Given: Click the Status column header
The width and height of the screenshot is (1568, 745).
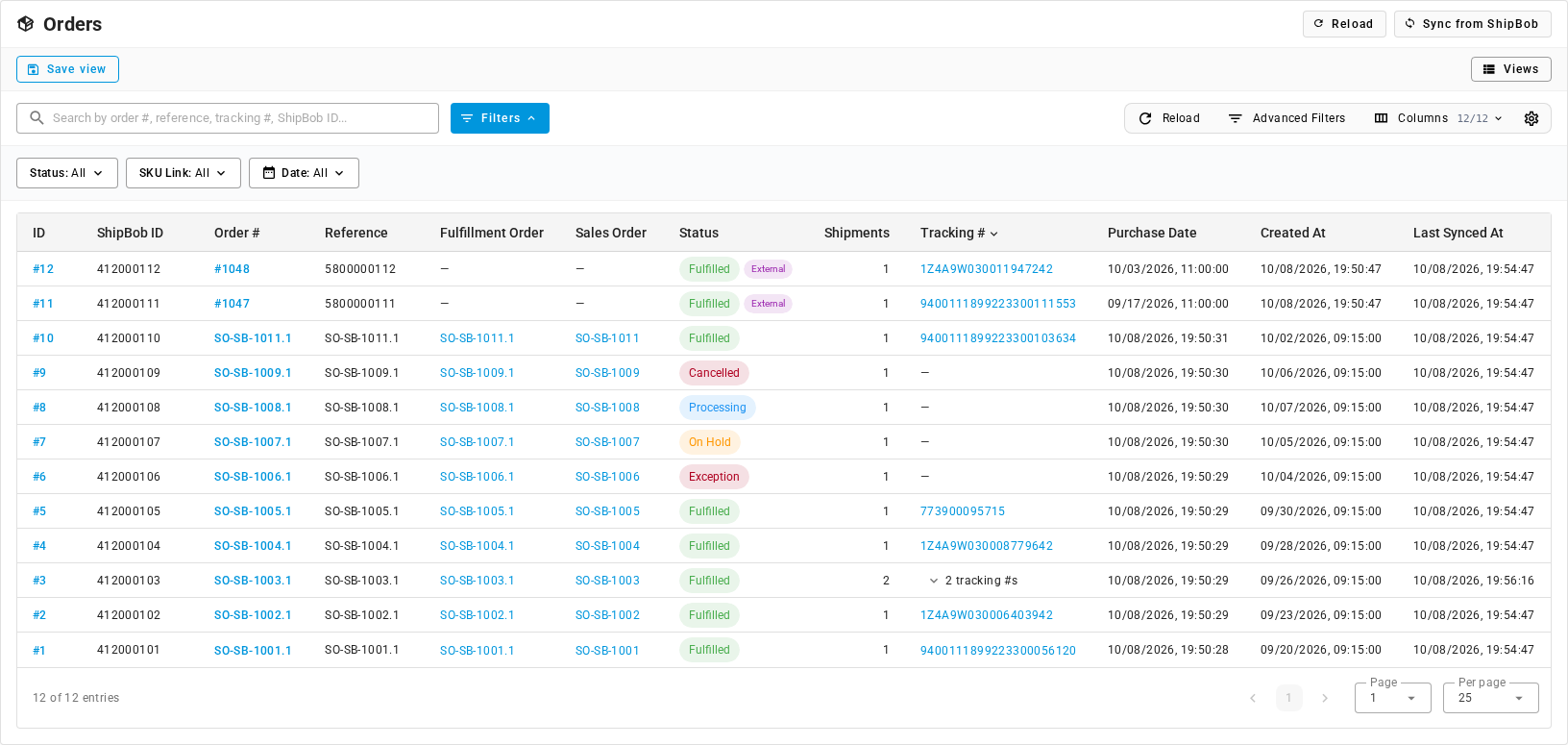Looking at the screenshot, I should tap(698, 233).
